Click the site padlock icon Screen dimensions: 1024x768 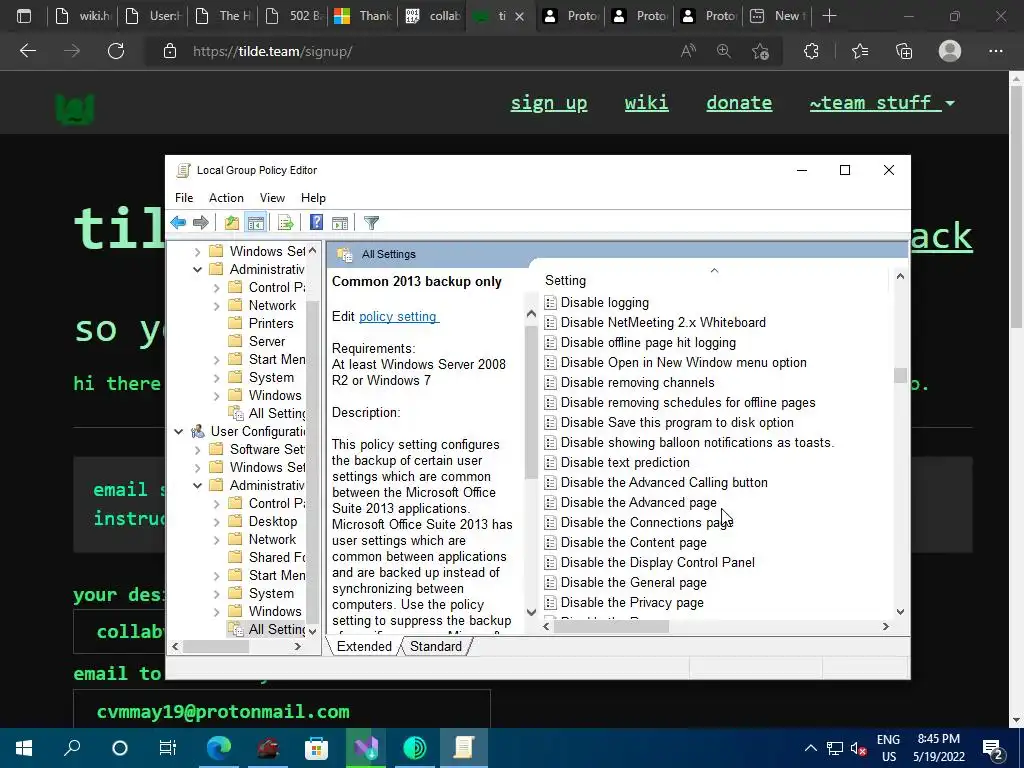pyautogui.click(x=170, y=51)
